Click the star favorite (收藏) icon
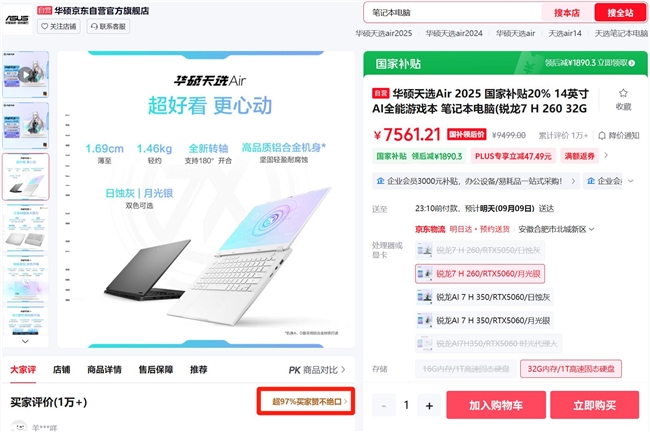The height and width of the screenshot is (432, 650). (x=623, y=93)
